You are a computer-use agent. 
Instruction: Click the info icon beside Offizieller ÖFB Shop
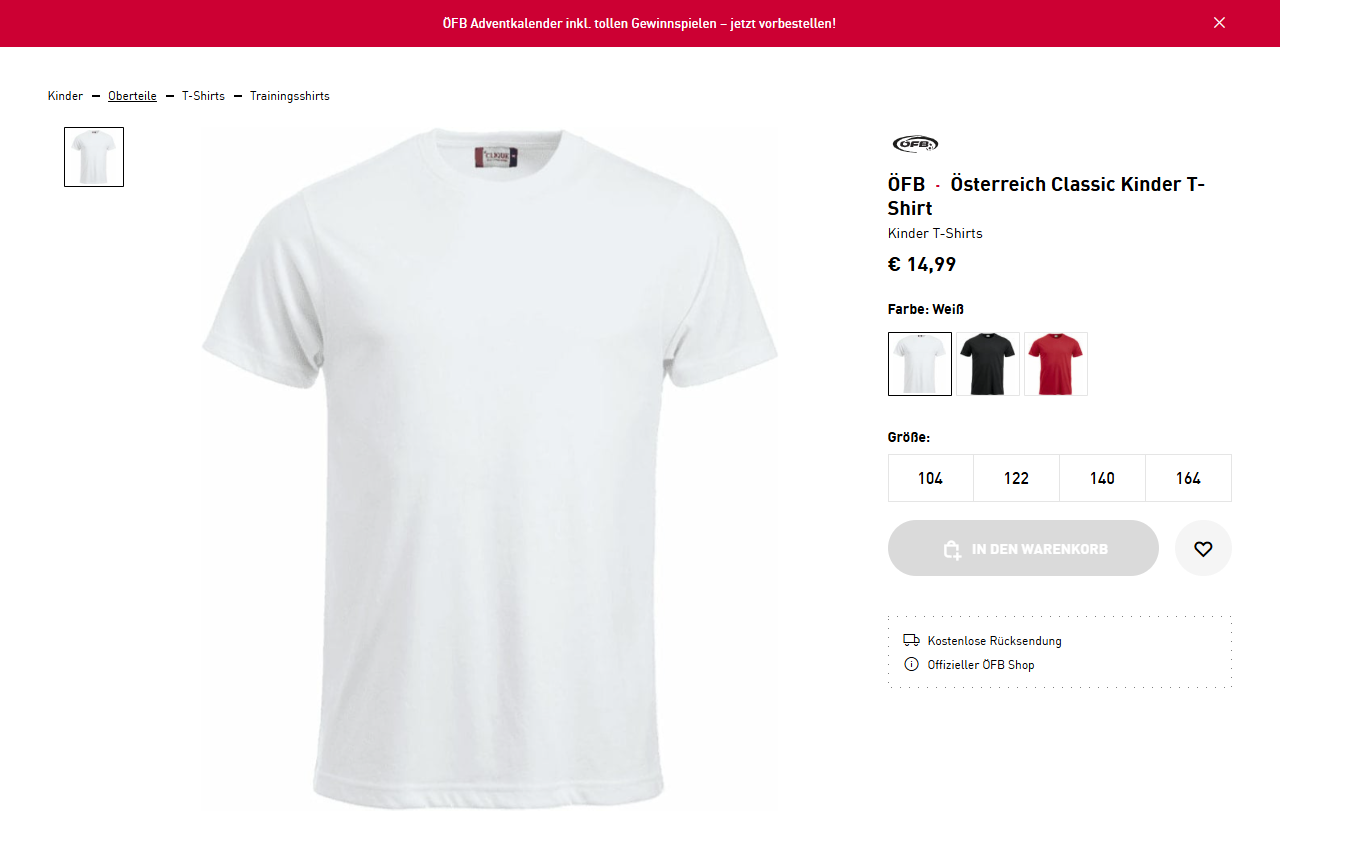pos(911,664)
